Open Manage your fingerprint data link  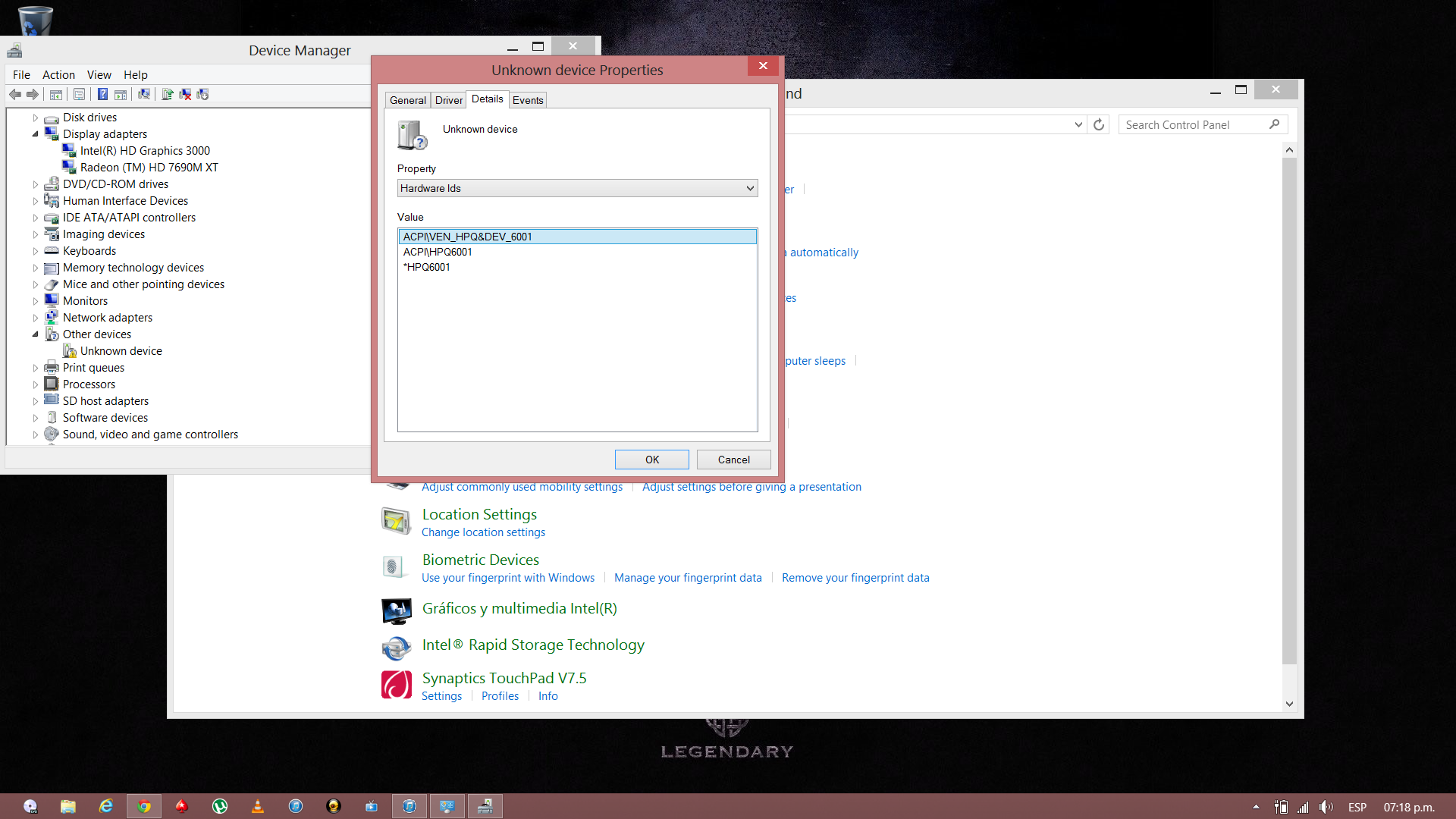688,578
